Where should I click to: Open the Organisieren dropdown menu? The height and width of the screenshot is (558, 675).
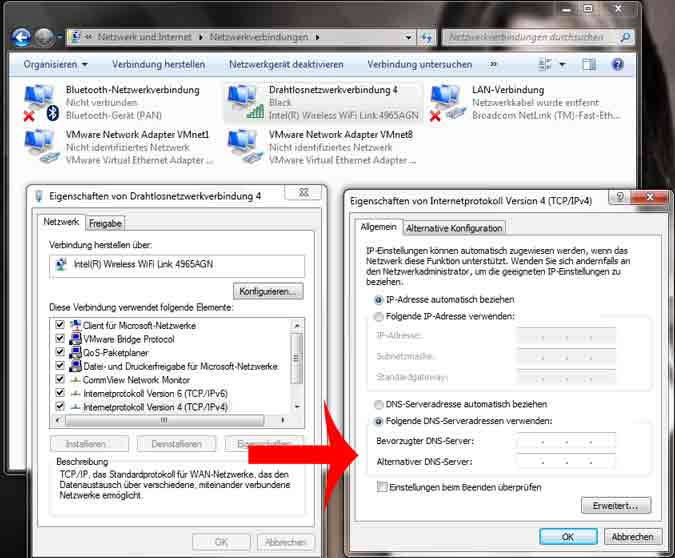pos(56,65)
